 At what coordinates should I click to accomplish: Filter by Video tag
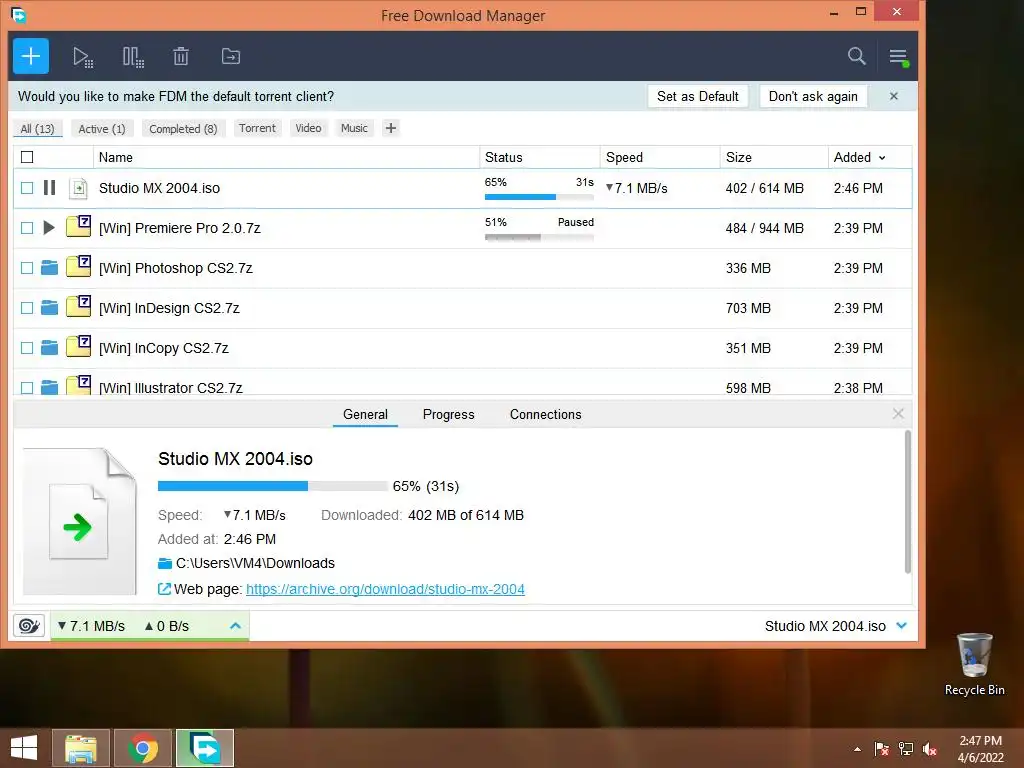(308, 128)
